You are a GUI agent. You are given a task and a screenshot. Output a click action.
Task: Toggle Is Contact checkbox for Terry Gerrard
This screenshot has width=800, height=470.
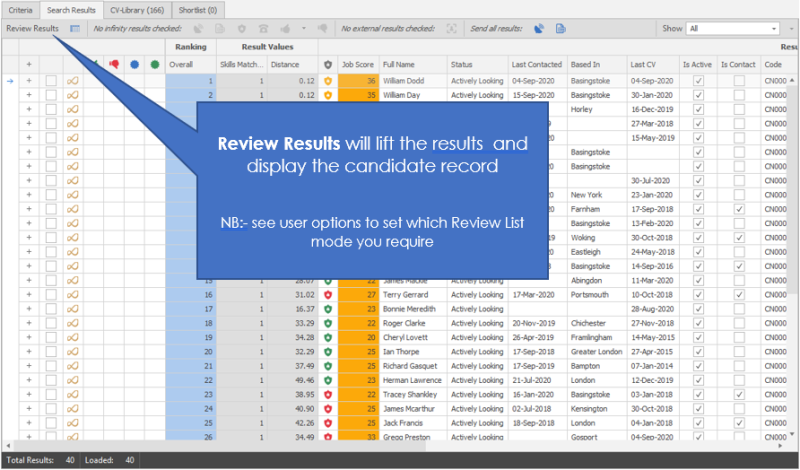(x=737, y=295)
